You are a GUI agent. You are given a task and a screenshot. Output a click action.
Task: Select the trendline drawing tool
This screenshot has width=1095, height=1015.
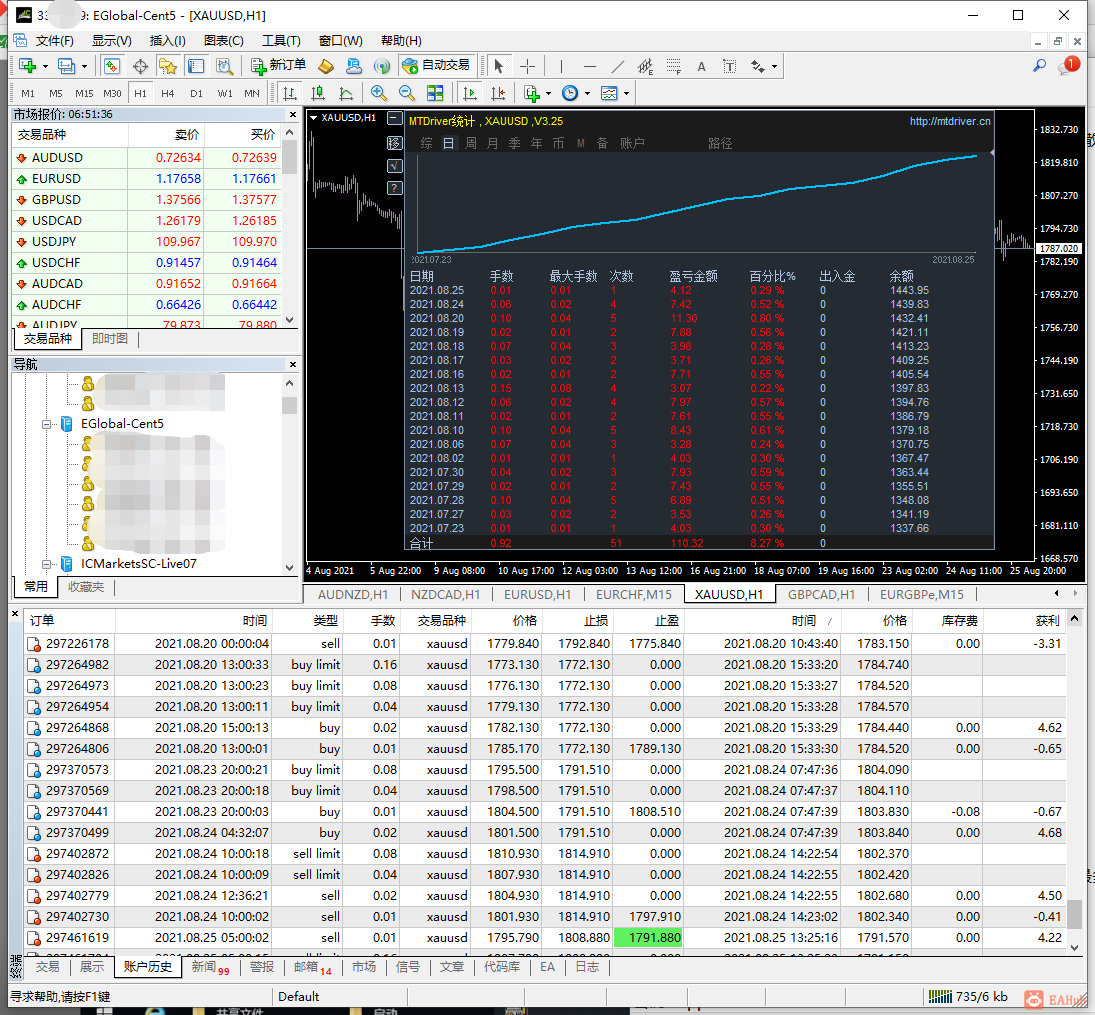coord(617,66)
